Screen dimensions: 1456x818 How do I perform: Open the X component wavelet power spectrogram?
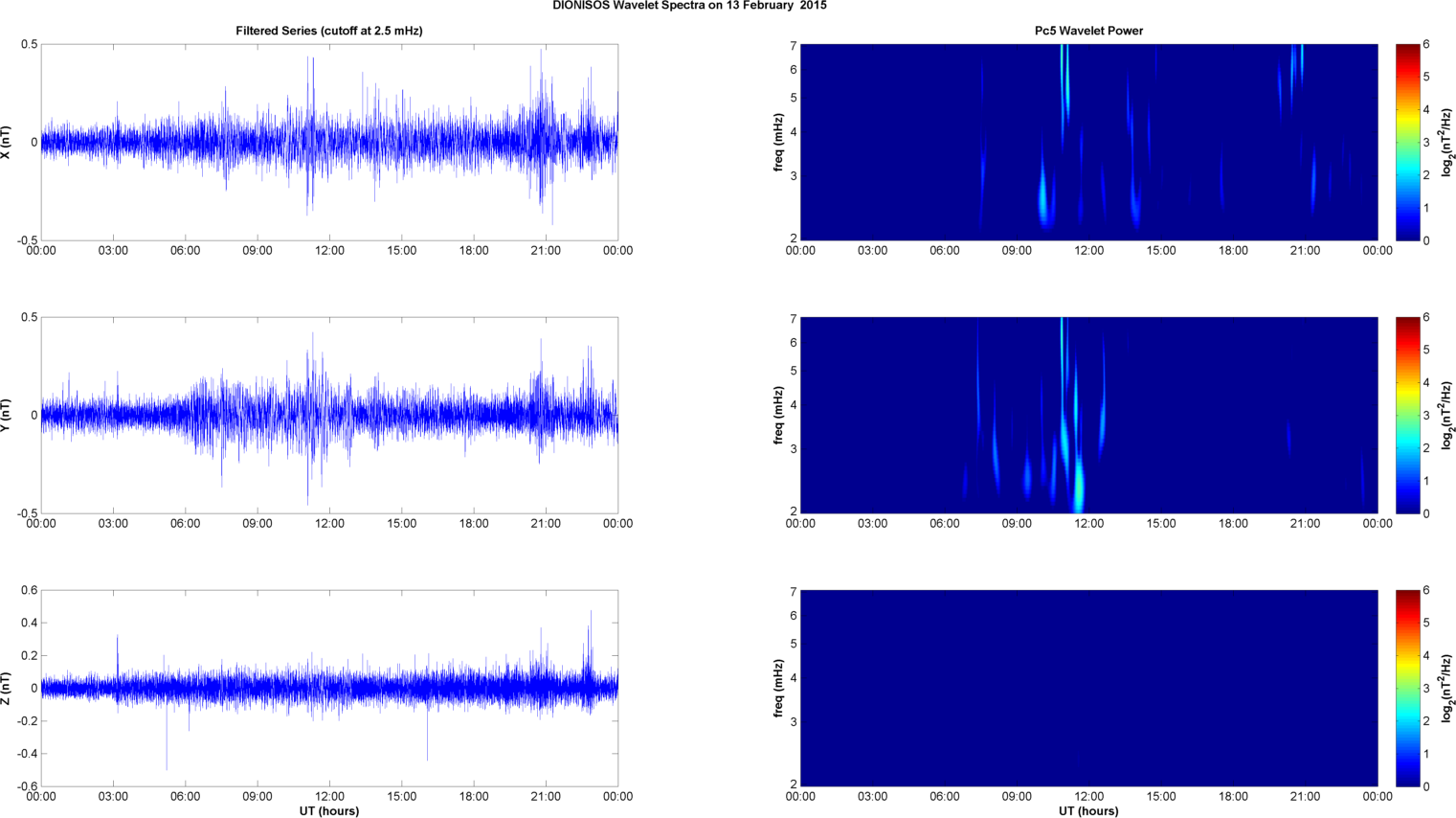pos(1088,143)
